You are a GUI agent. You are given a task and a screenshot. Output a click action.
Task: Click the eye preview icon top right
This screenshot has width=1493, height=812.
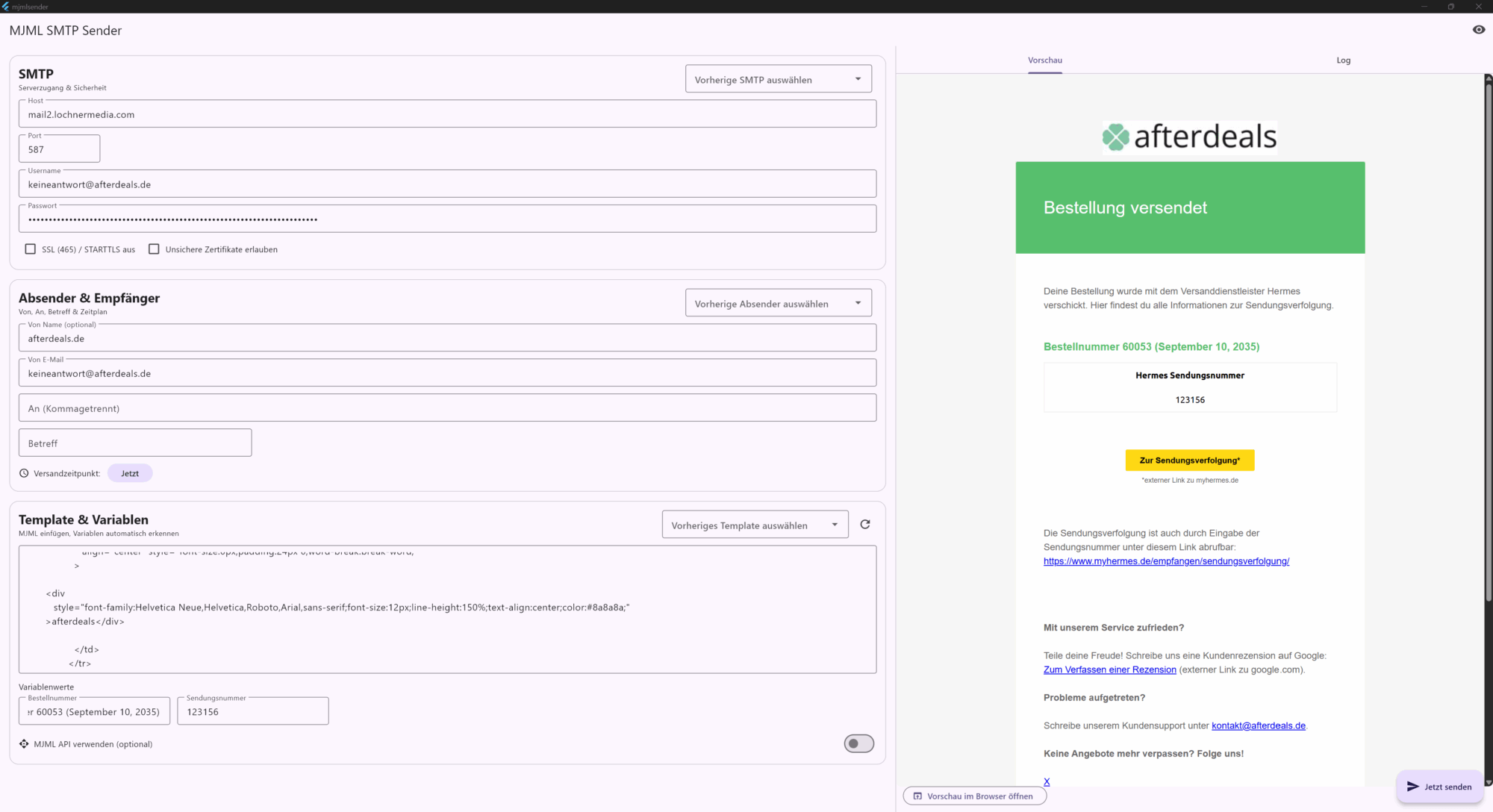pyautogui.click(x=1478, y=30)
